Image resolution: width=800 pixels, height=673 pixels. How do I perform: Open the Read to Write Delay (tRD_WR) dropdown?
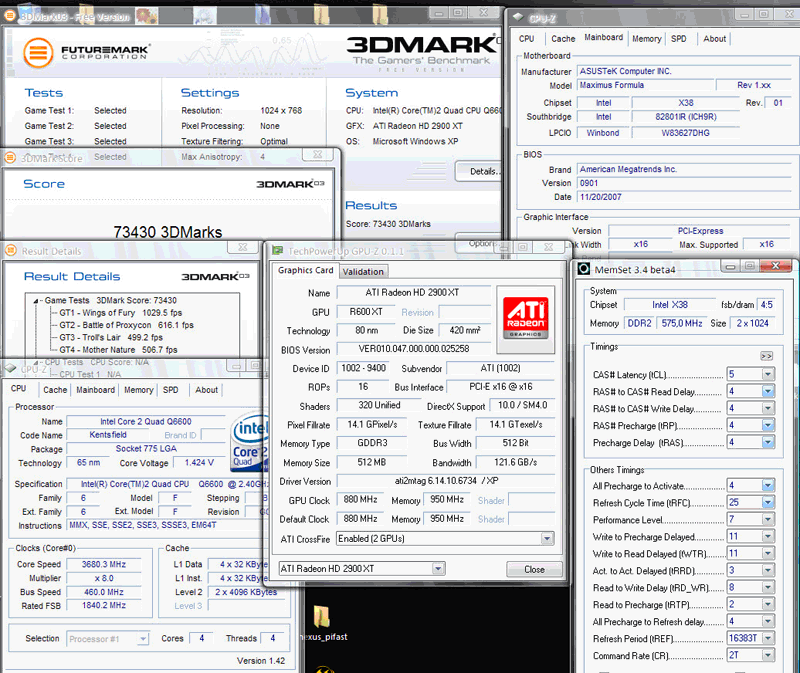click(768, 587)
